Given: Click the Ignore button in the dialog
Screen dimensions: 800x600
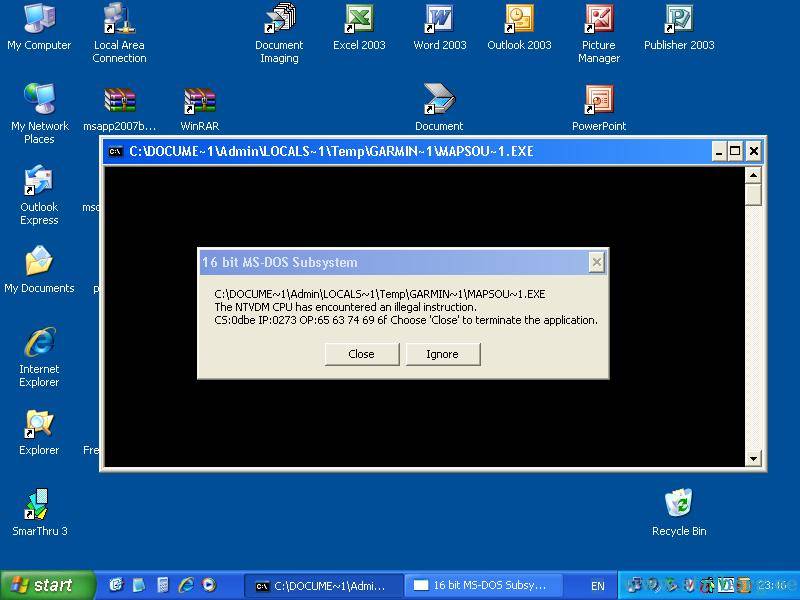Looking at the screenshot, I should click(443, 354).
